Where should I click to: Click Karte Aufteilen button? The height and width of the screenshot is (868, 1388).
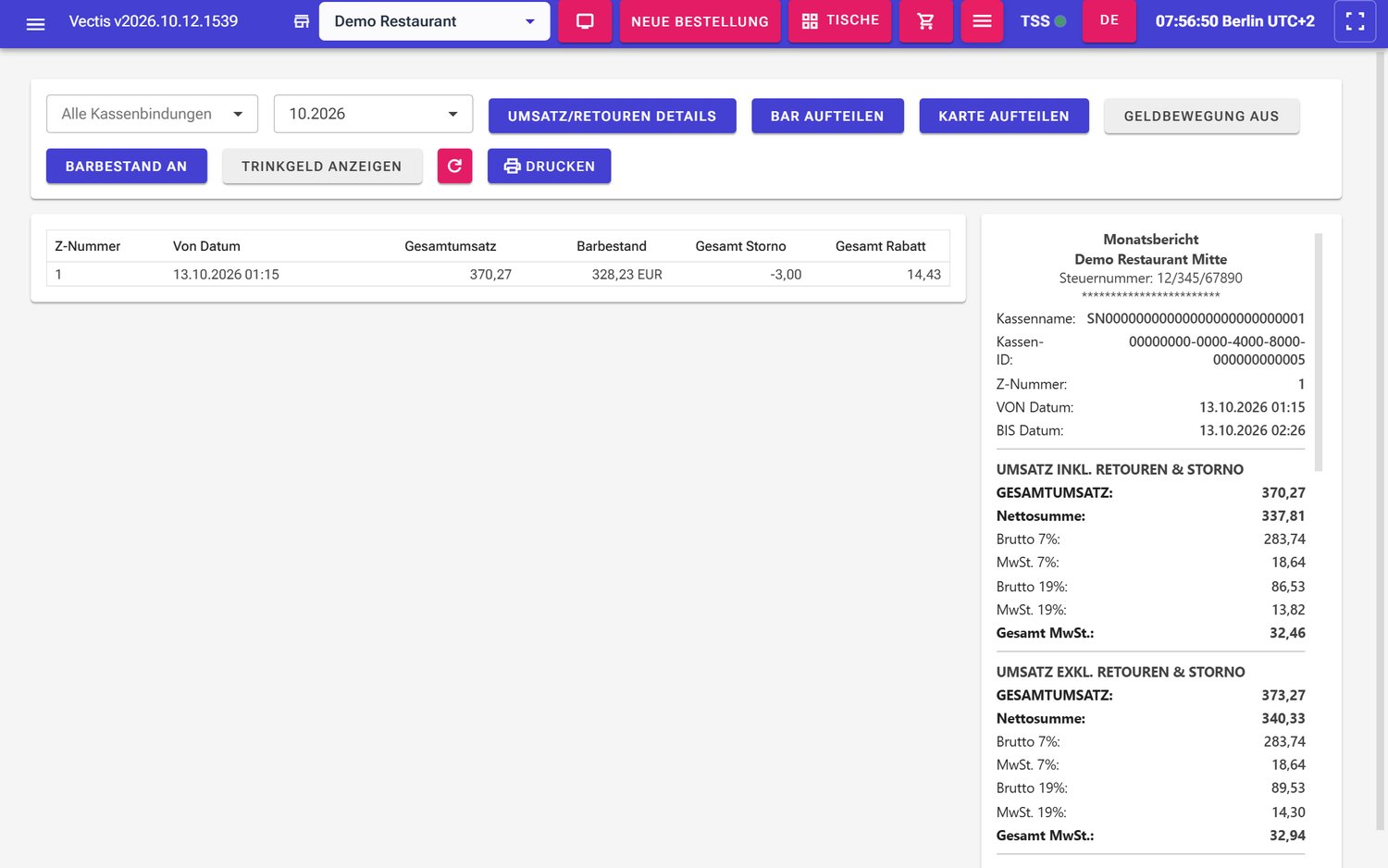(1004, 116)
